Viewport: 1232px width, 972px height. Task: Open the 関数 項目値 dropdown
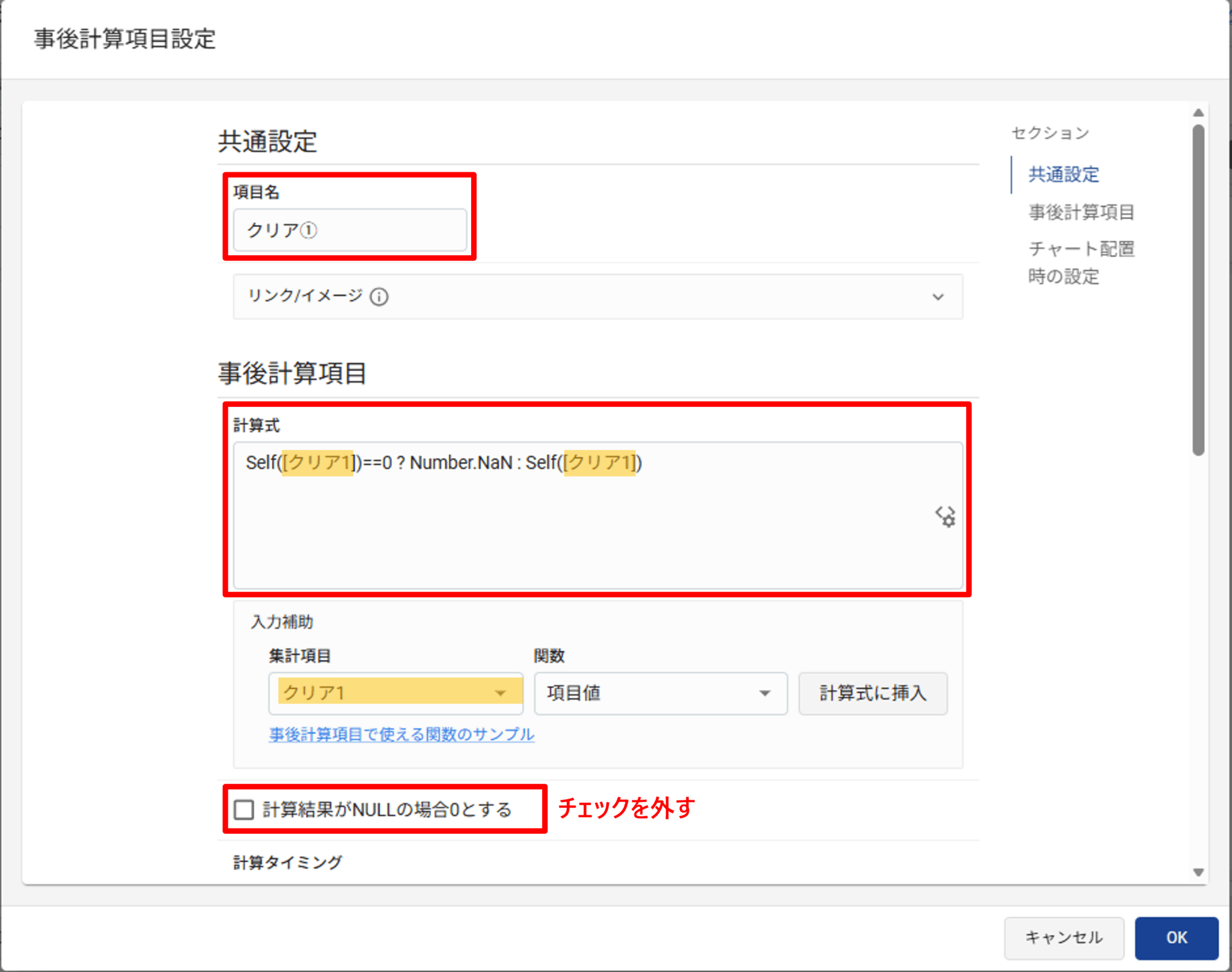pos(660,693)
